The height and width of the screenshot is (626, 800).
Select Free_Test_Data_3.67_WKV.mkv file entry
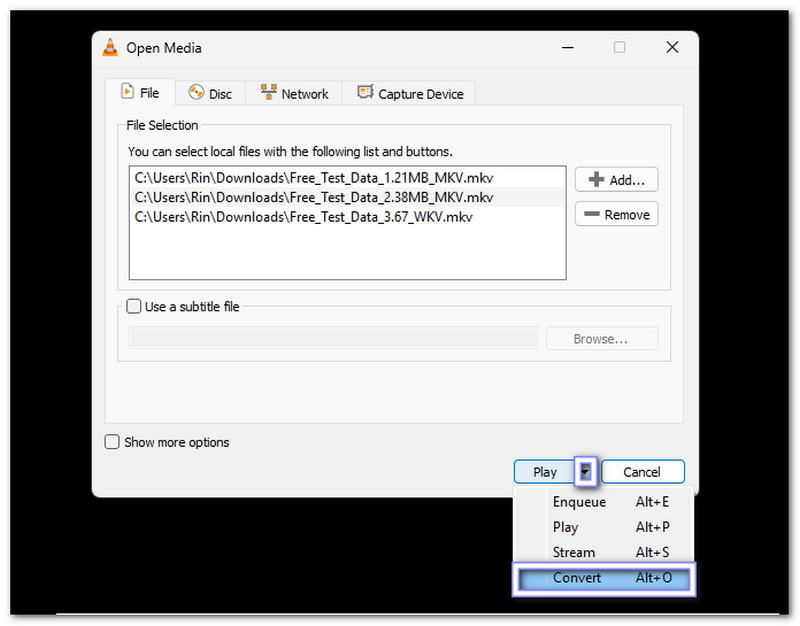click(x=303, y=216)
